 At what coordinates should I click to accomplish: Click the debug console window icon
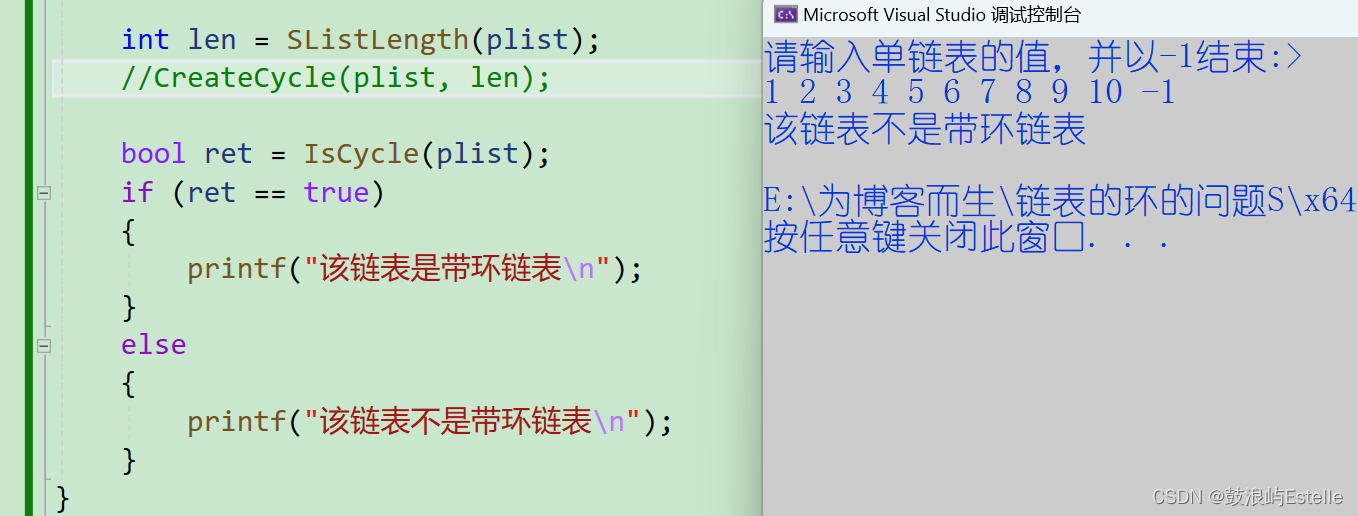tap(786, 14)
